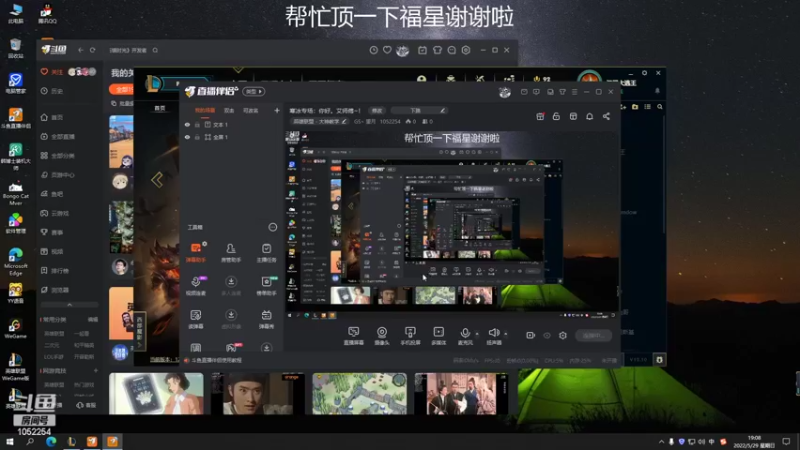This screenshot has height=450, width=800.
Task: Add 多媒体 media source
Action: pyautogui.click(x=438, y=336)
